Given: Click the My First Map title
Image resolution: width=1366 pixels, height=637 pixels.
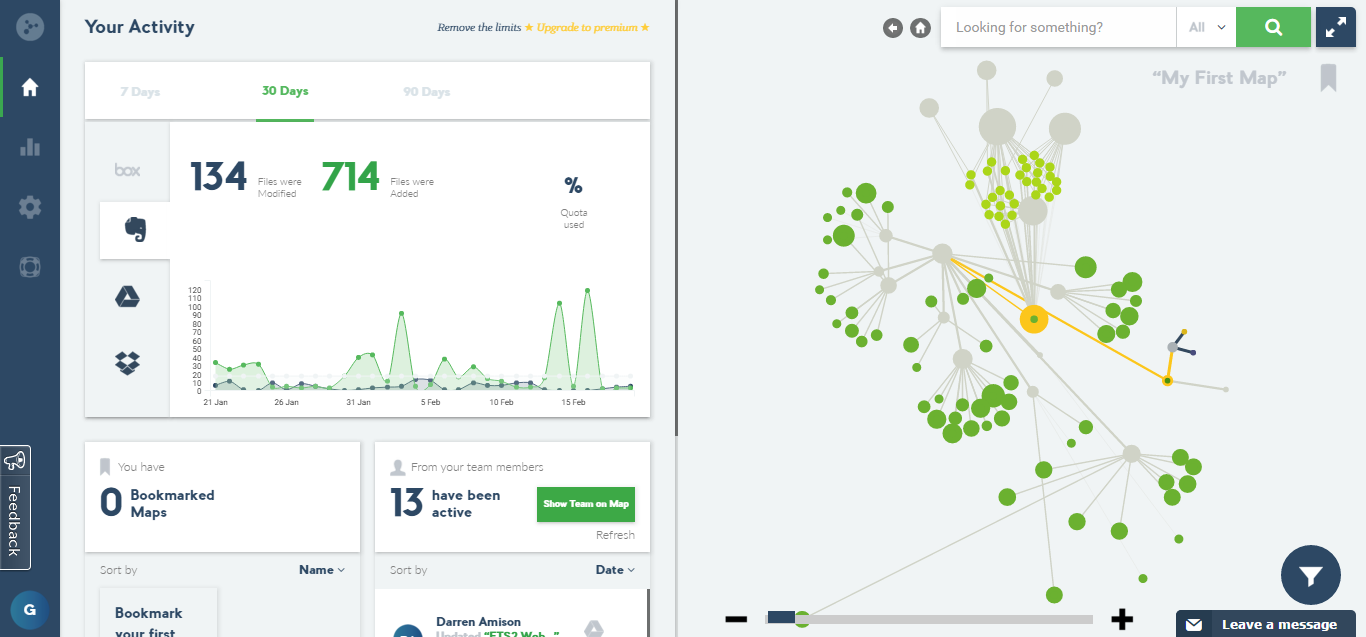Looking at the screenshot, I should pos(1219,78).
